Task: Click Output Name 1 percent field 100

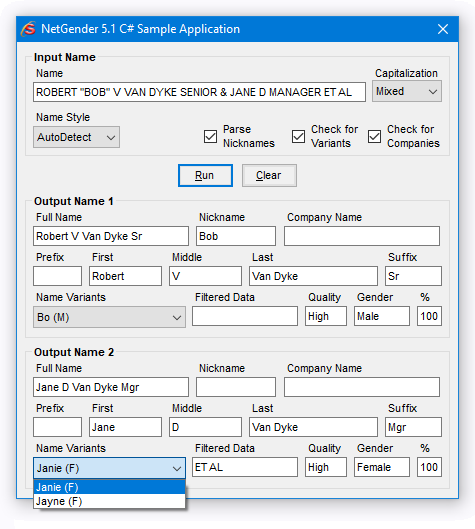Action: pos(429,316)
